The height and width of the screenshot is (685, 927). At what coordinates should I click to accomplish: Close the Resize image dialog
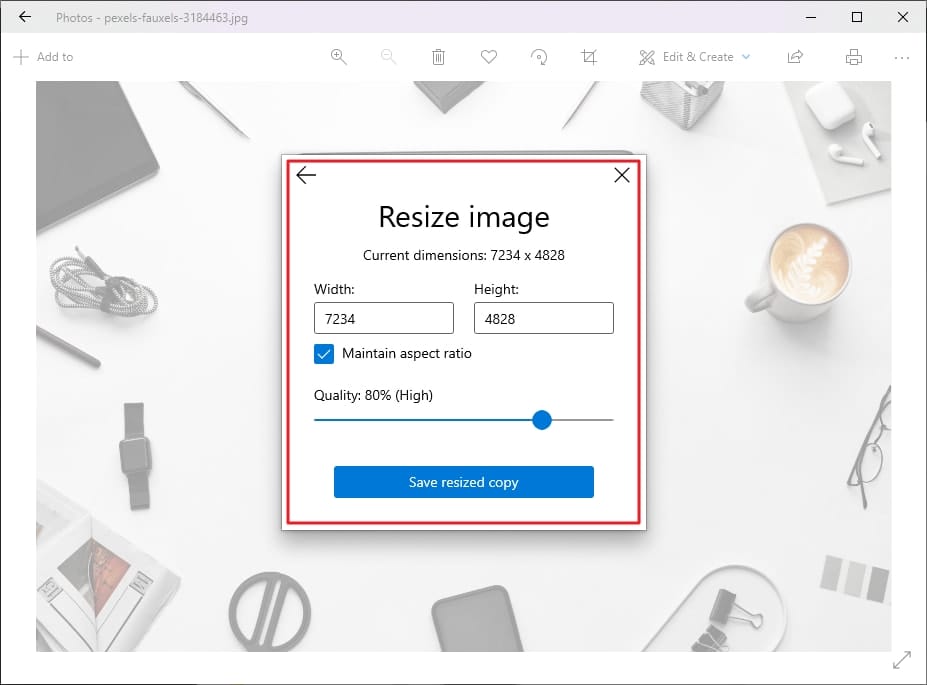(x=622, y=175)
